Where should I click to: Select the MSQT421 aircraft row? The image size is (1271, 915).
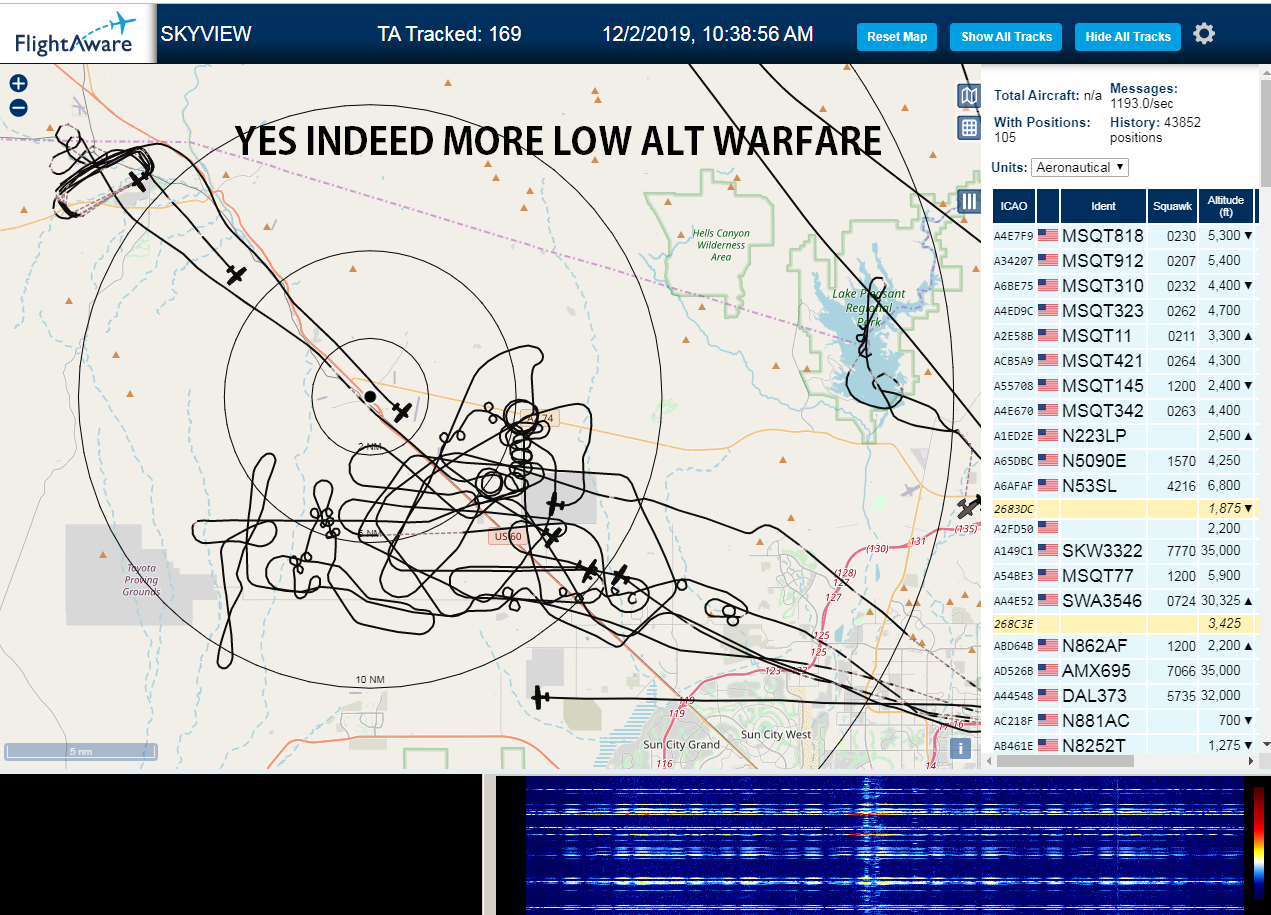click(1124, 361)
